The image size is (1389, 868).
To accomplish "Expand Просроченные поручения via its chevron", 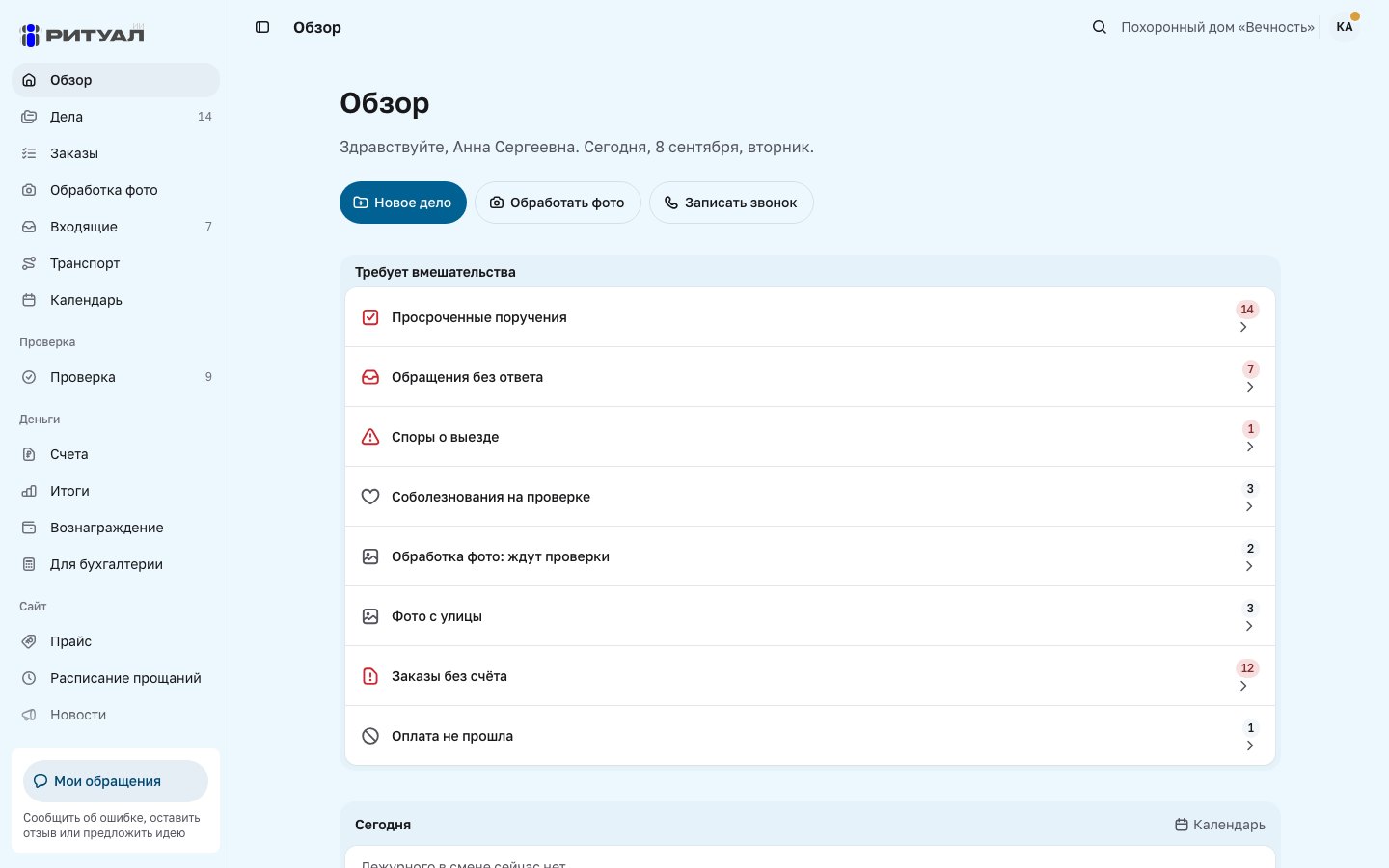I will 1243,327.
